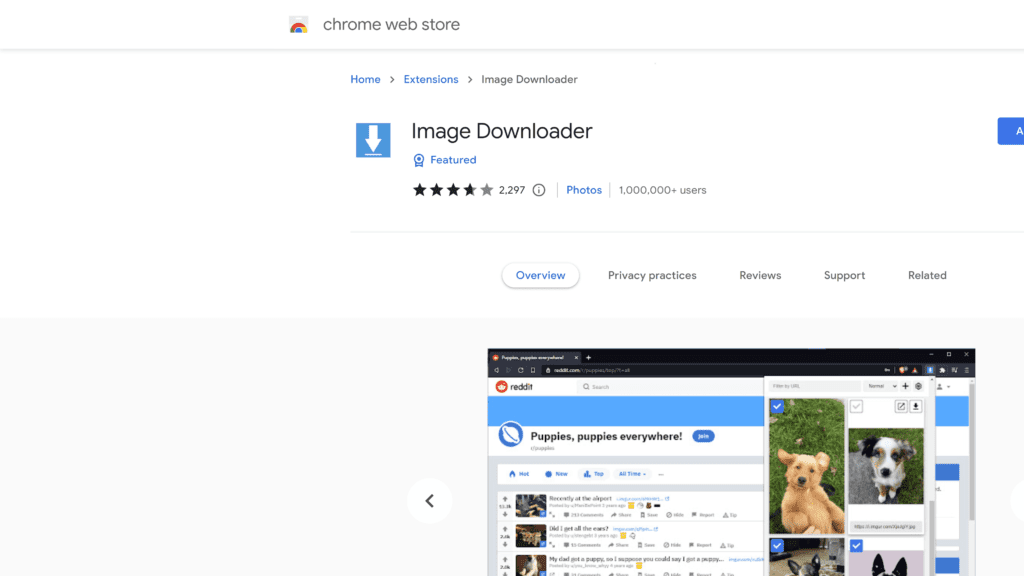This screenshot has height=576, width=1024.
Task: Open the Normal dropdown in the downloader popup
Action: pyautogui.click(x=882, y=386)
